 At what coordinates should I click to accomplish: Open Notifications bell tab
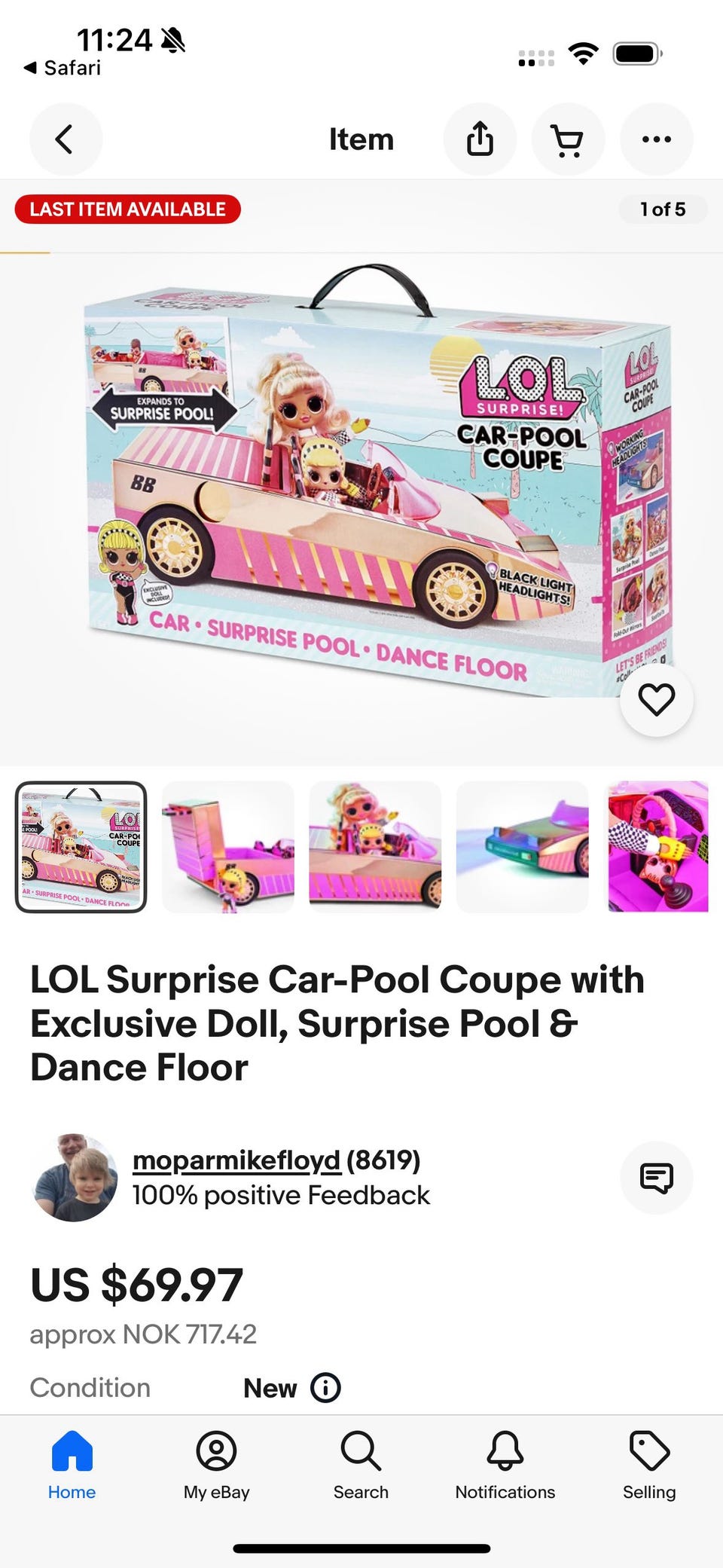click(505, 1466)
